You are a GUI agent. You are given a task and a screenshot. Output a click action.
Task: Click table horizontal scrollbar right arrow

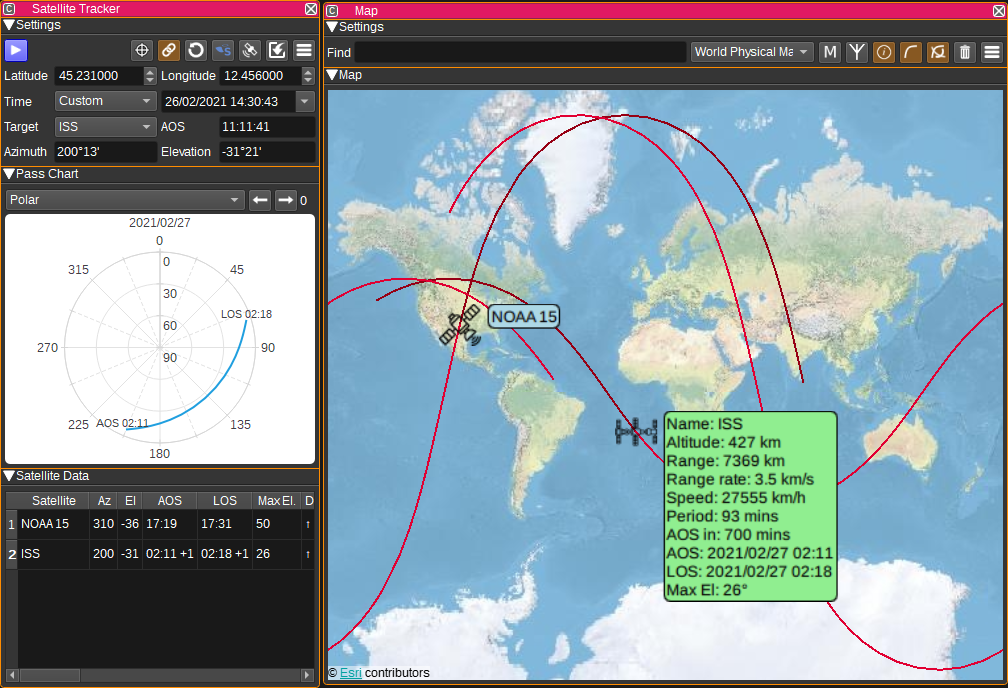point(307,675)
